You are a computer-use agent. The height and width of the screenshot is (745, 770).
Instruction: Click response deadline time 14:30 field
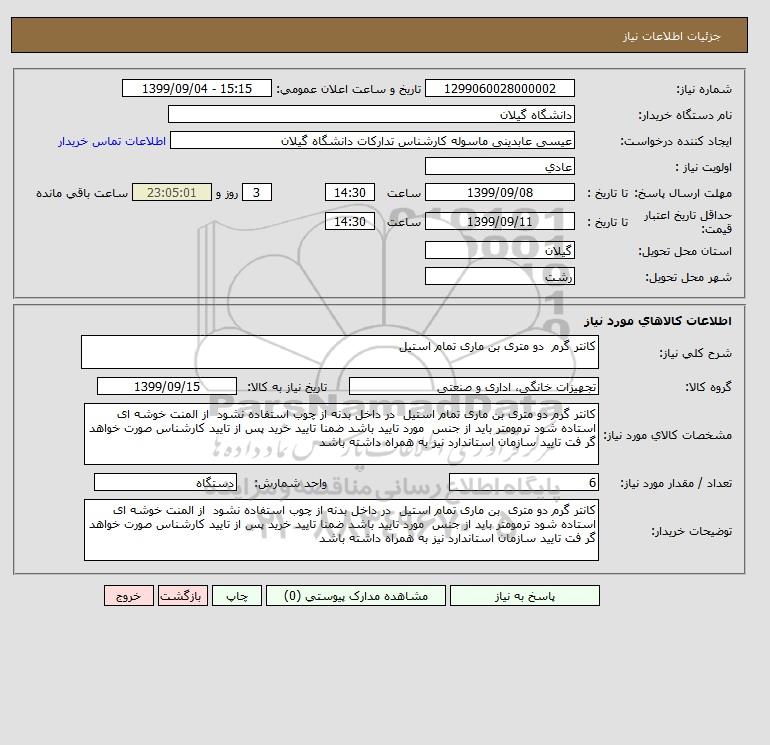click(x=350, y=193)
